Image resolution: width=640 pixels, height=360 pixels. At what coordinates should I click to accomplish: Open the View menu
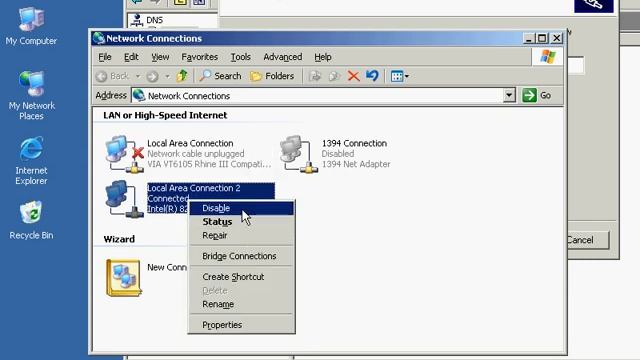[x=160, y=57]
